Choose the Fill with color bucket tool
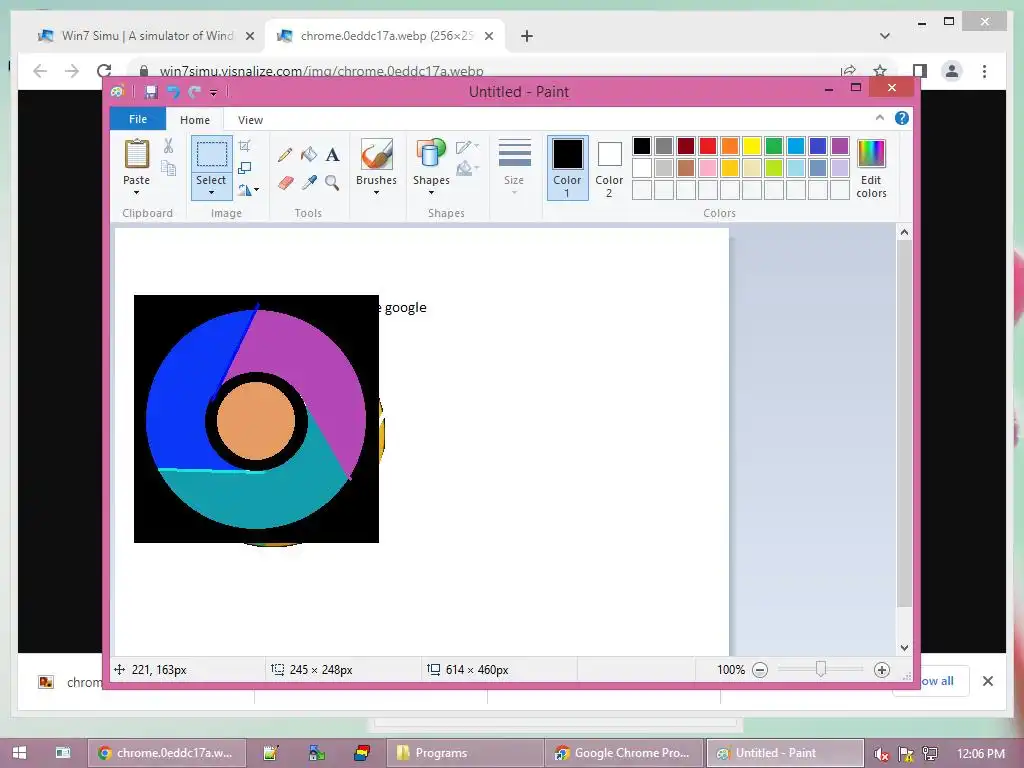This screenshot has height=768, width=1024. click(x=309, y=155)
